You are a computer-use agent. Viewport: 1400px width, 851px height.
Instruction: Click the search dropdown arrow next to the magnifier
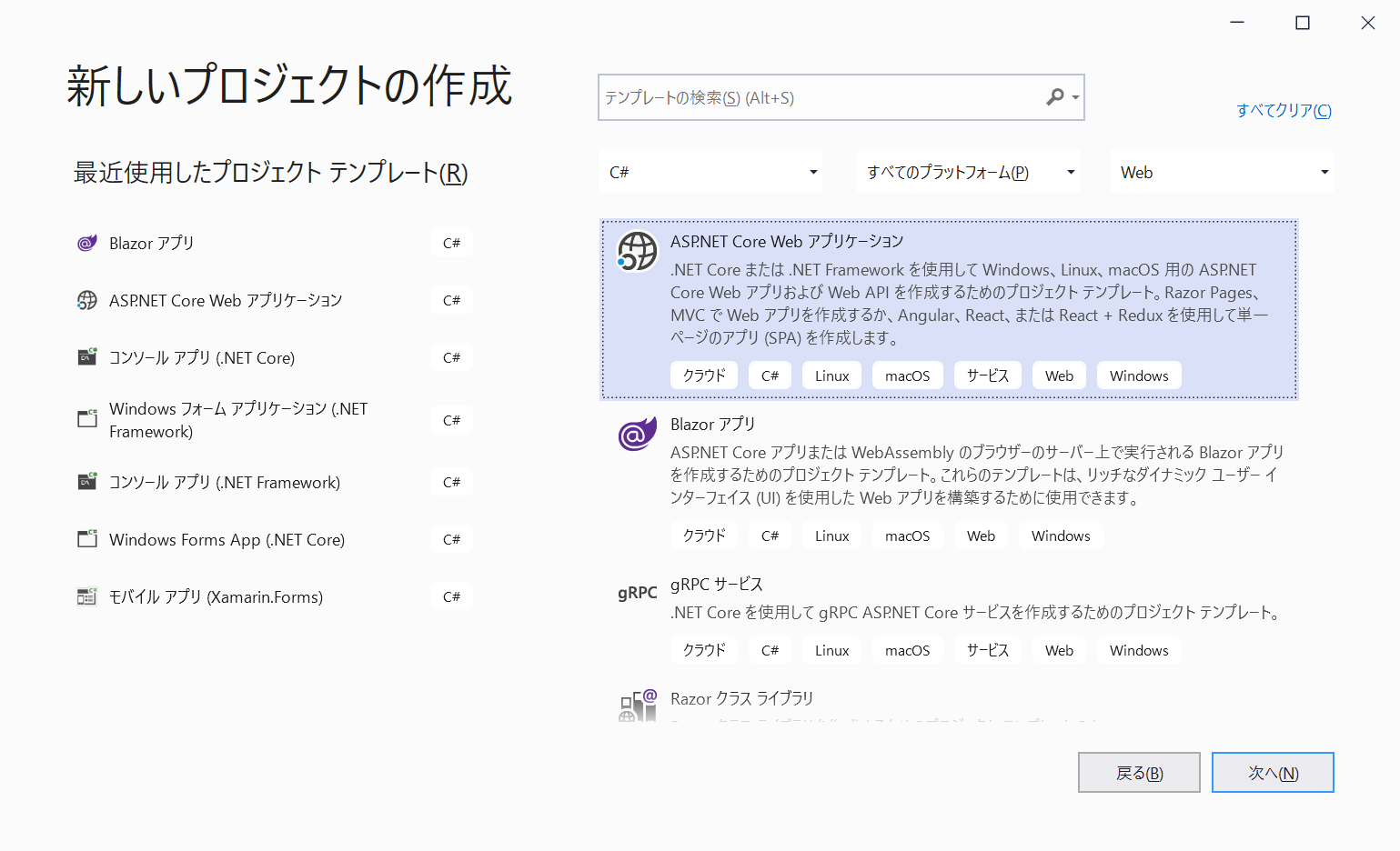click(x=1074, y=96)
